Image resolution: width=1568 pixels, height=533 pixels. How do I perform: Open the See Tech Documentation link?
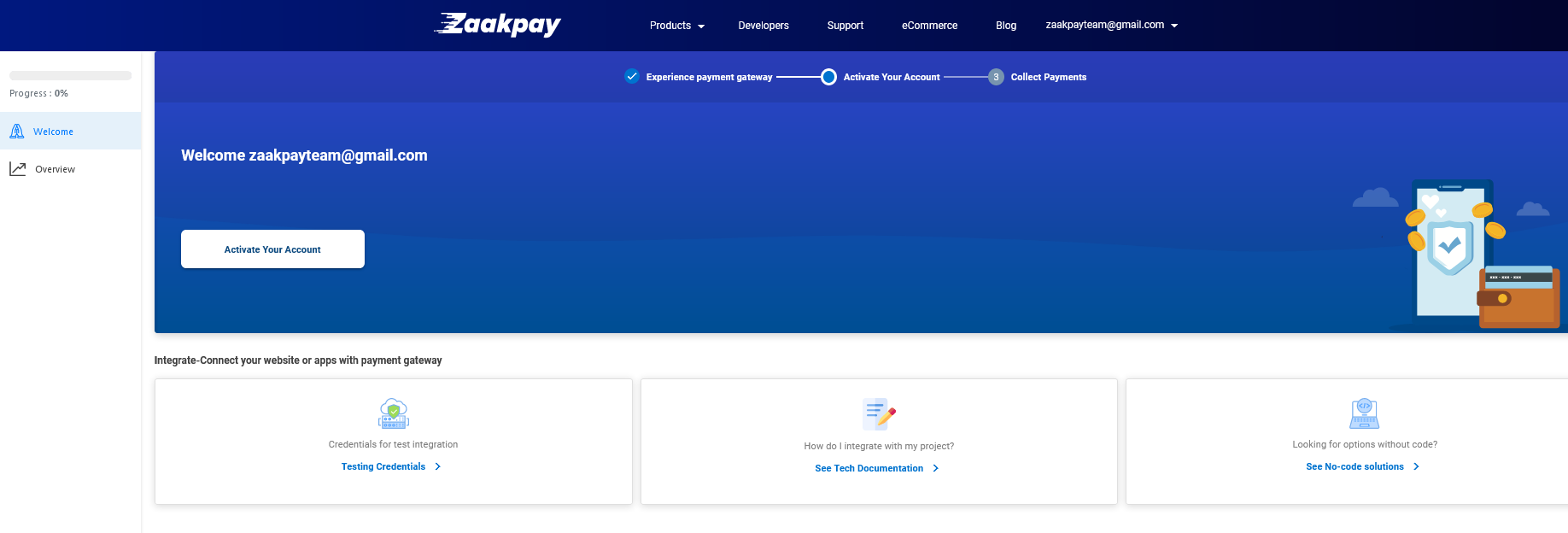coord(869,468)
